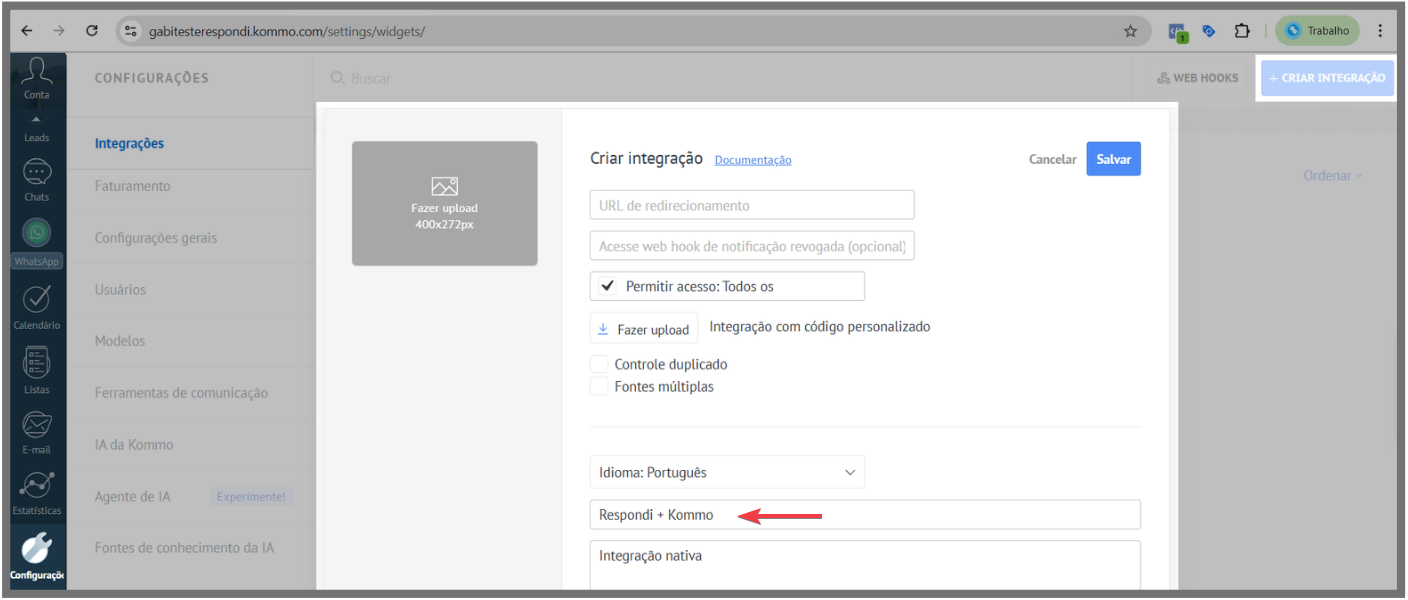The width and height of the screenshot is (1408, 600).
Task: Open the Ordenar dropdown
Action: coord(1333,175)
